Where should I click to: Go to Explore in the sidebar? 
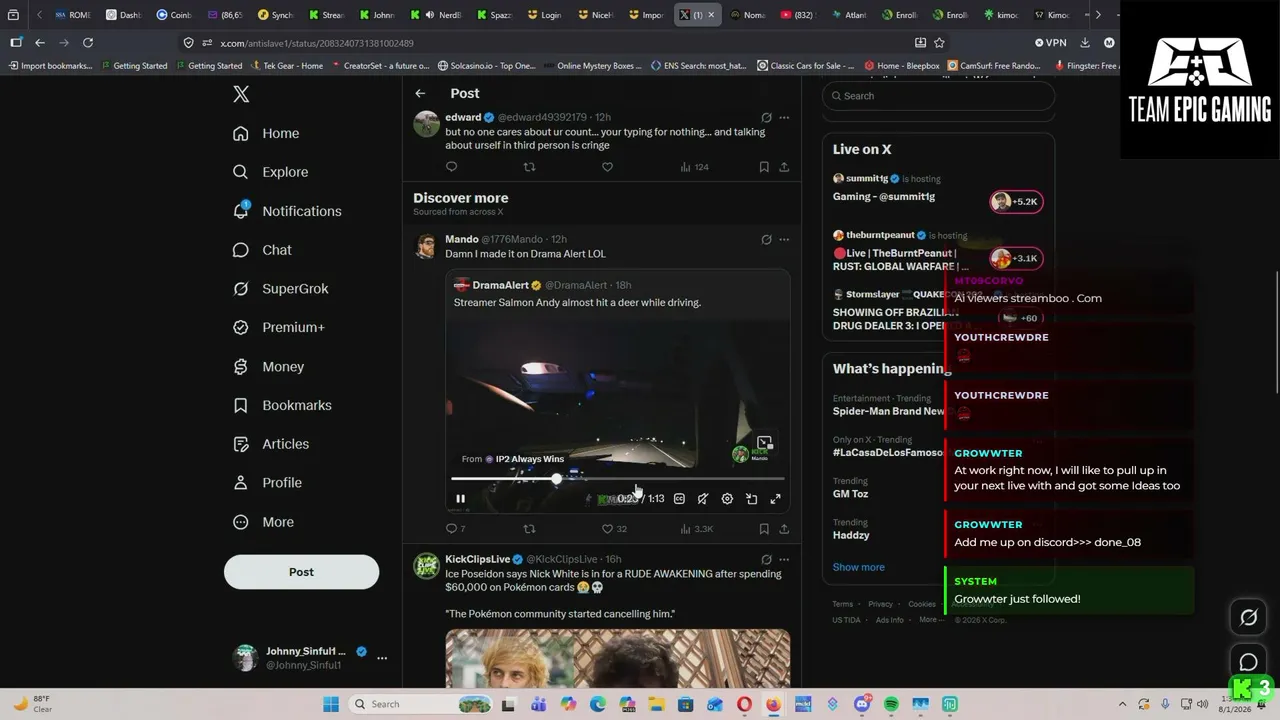[270, 172]
